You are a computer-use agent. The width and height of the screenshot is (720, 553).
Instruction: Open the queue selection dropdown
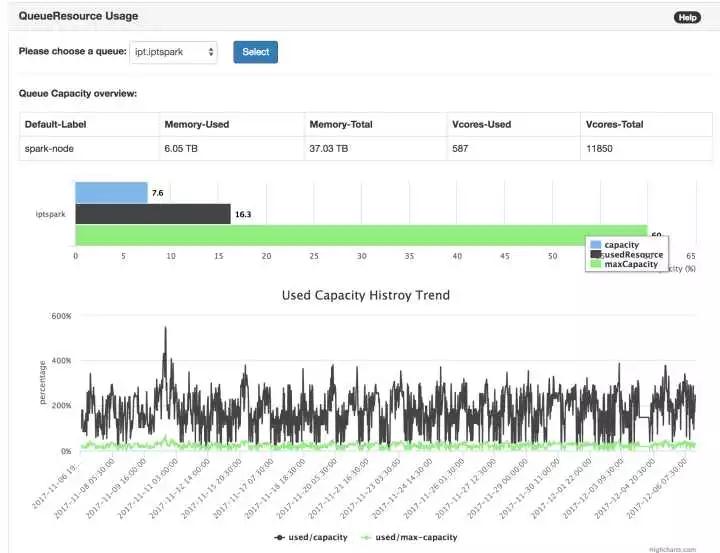click(x=174, y=52)
